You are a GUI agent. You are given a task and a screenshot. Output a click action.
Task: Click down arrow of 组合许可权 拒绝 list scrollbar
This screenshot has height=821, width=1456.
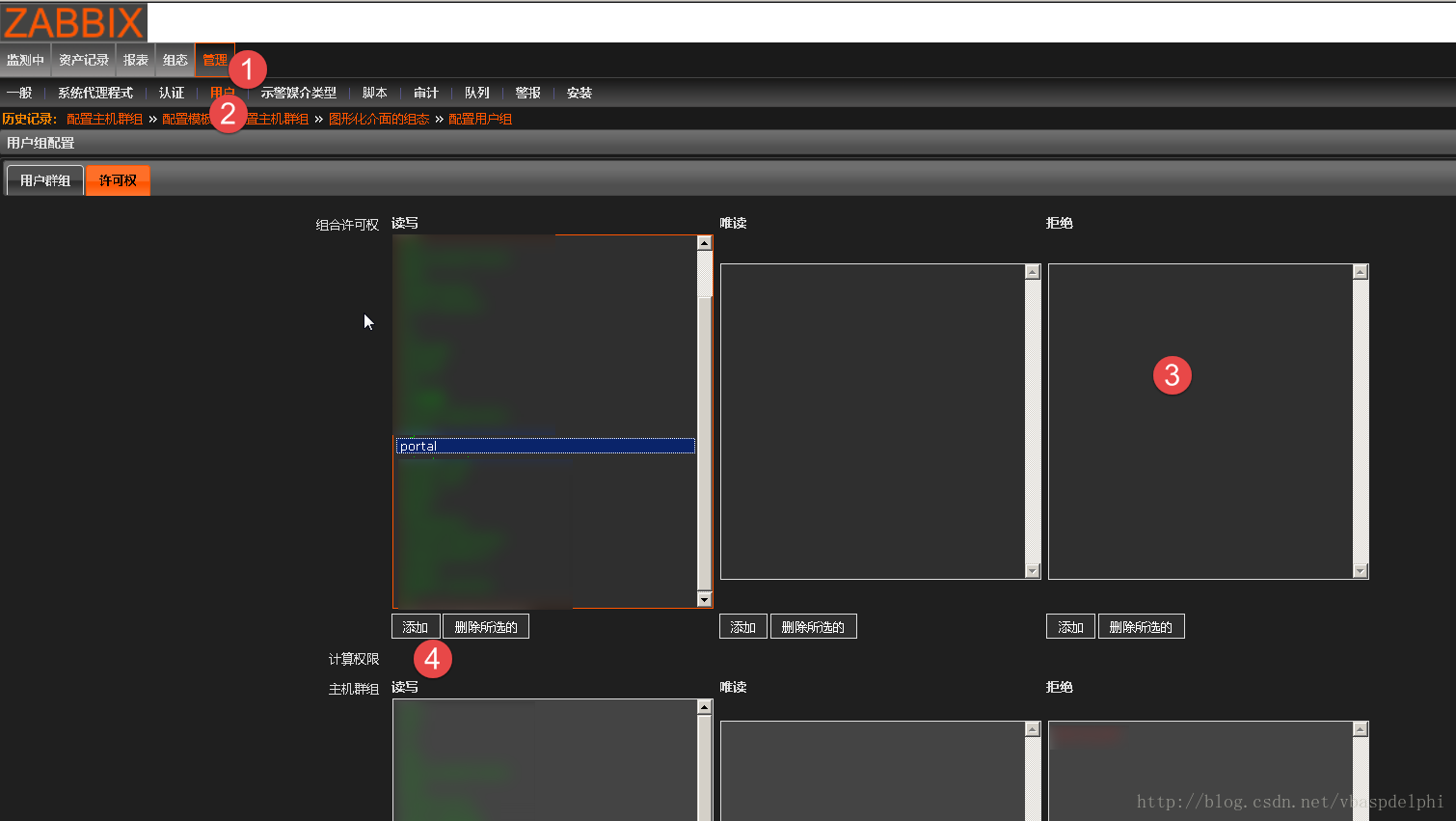[x=1361, y=570]
